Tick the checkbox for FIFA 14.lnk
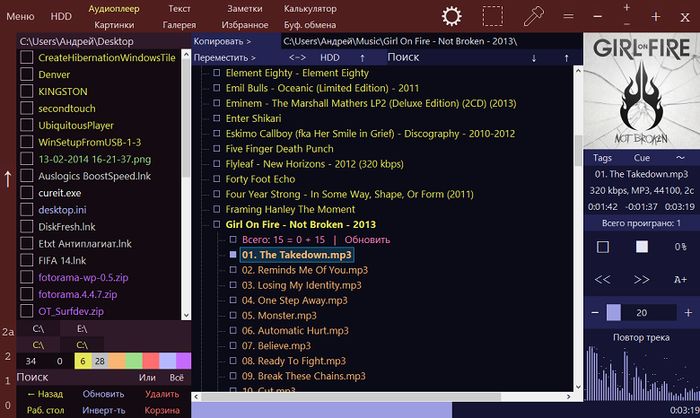 [x=27, y=260]
